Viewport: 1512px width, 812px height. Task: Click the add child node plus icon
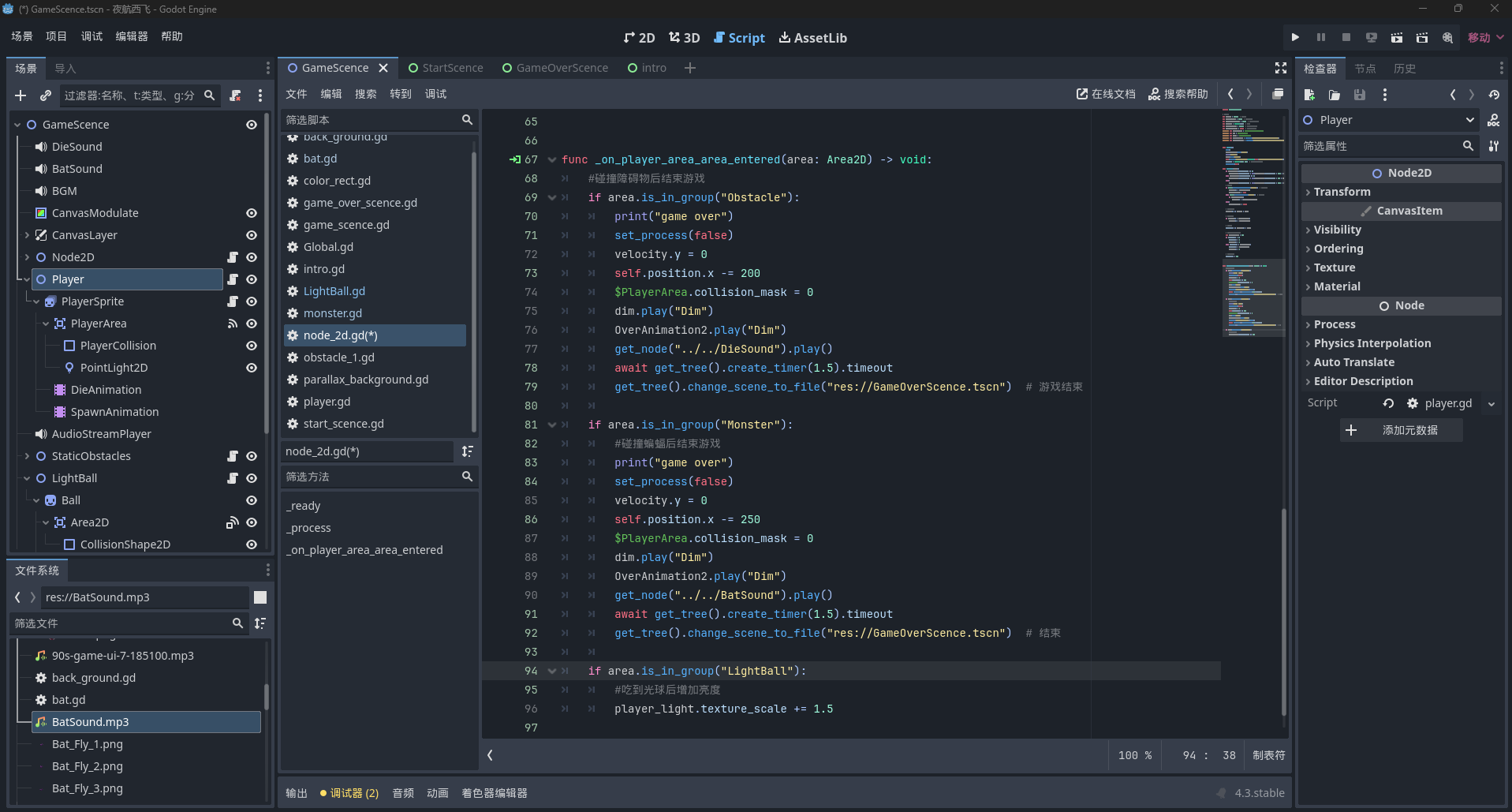tap(21, 95)
